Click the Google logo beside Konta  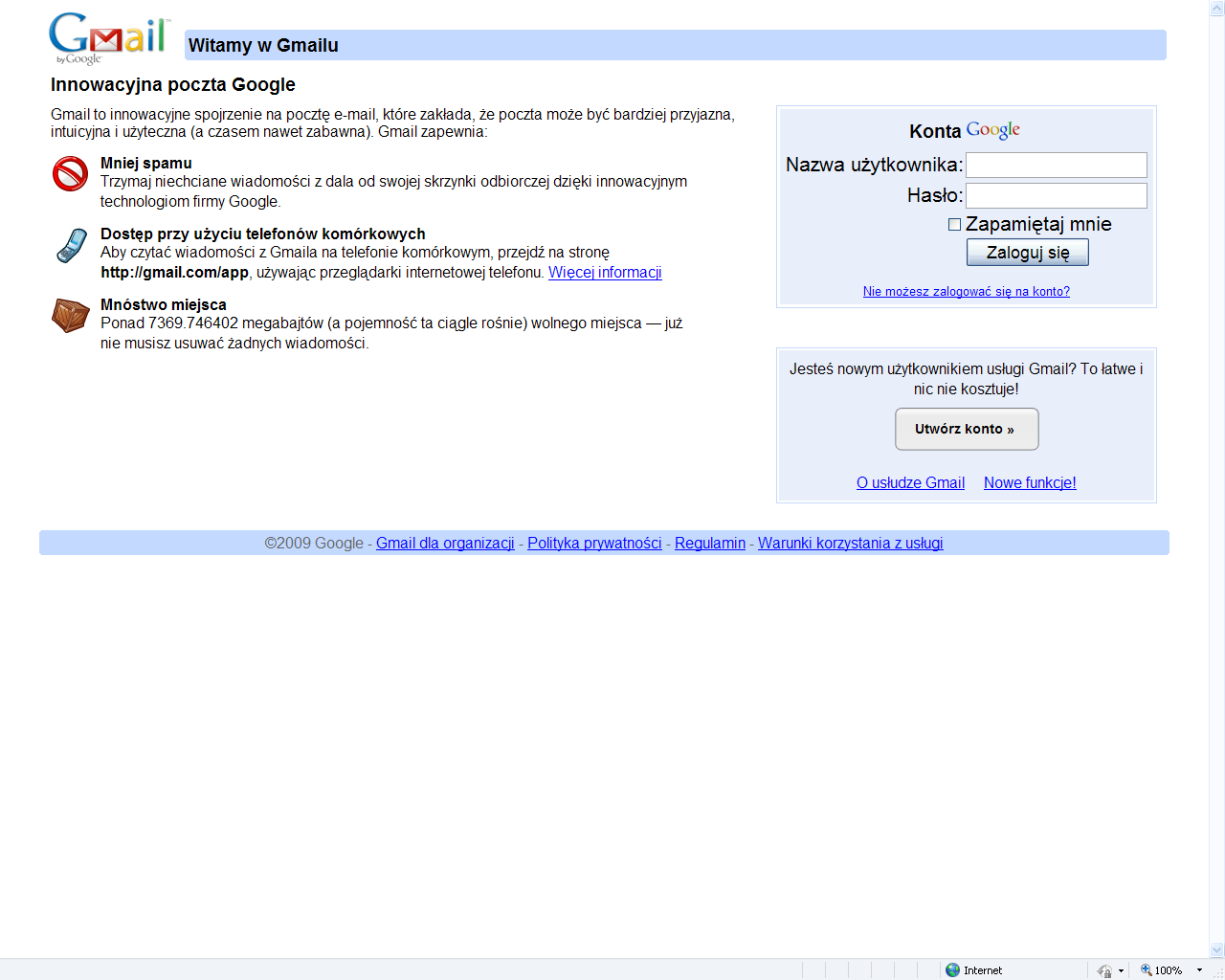(993, 130)
